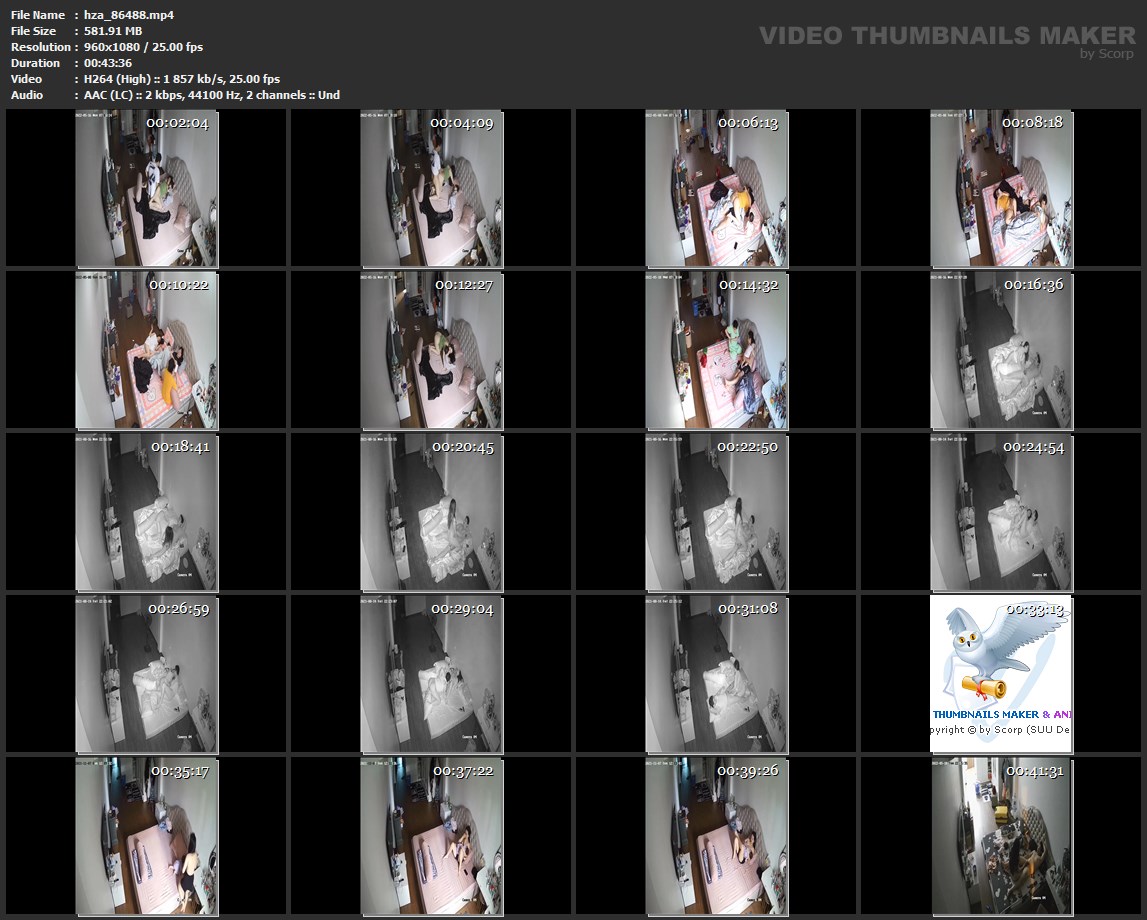The height and width of the screenshot is (920, 1147).
Task: Open the thumbnail at 00:04:09
Action: coord(432,187)
